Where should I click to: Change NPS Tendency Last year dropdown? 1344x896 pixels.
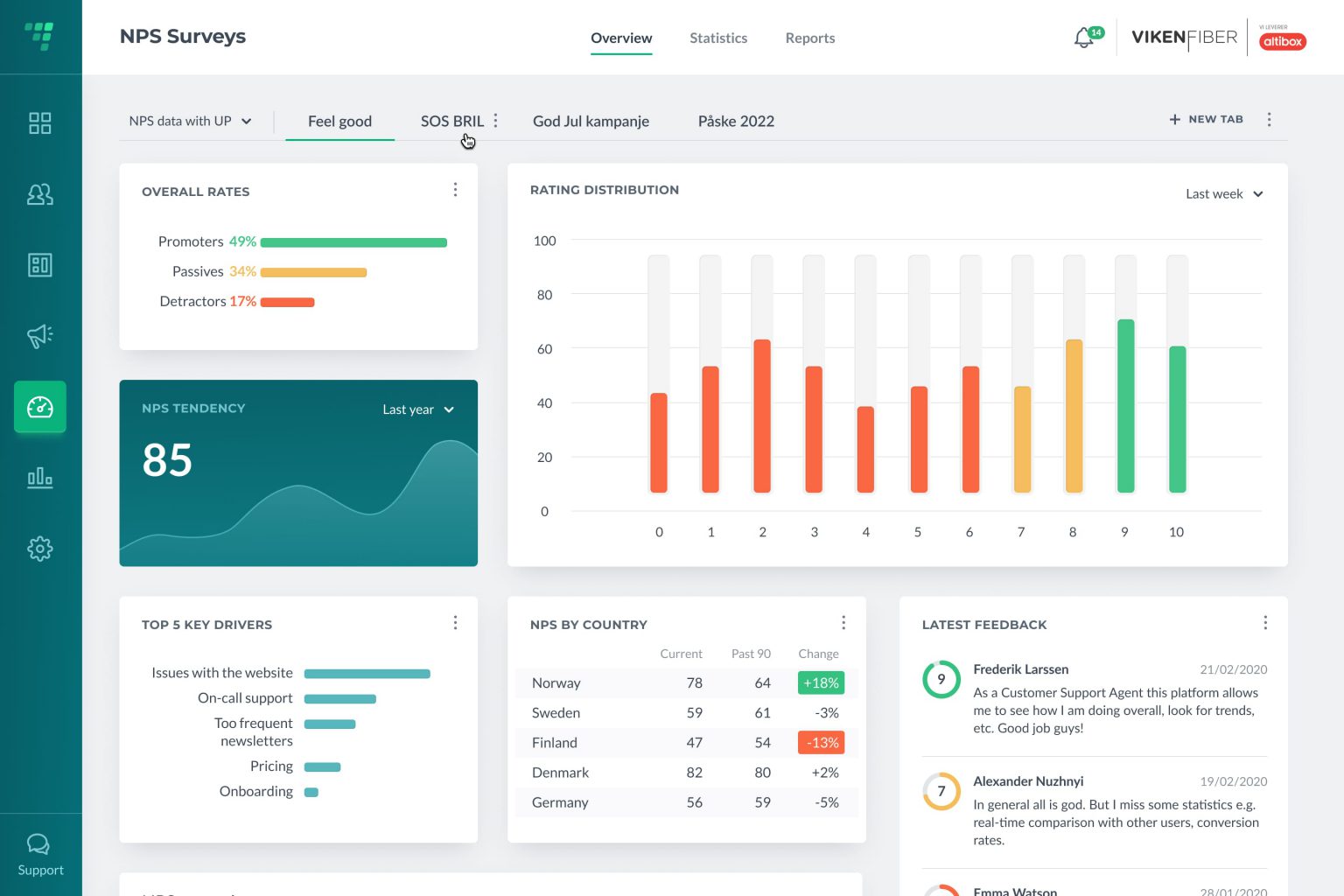point(418,409)
